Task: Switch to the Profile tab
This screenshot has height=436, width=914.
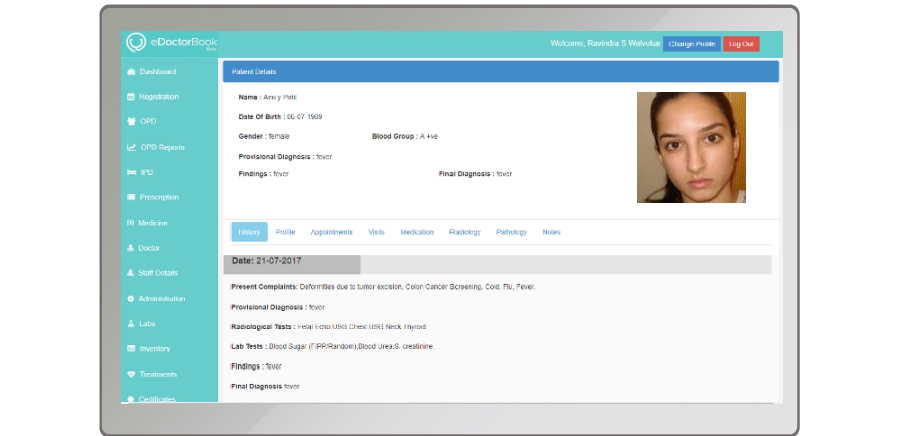Action: (x=285, y=232)
